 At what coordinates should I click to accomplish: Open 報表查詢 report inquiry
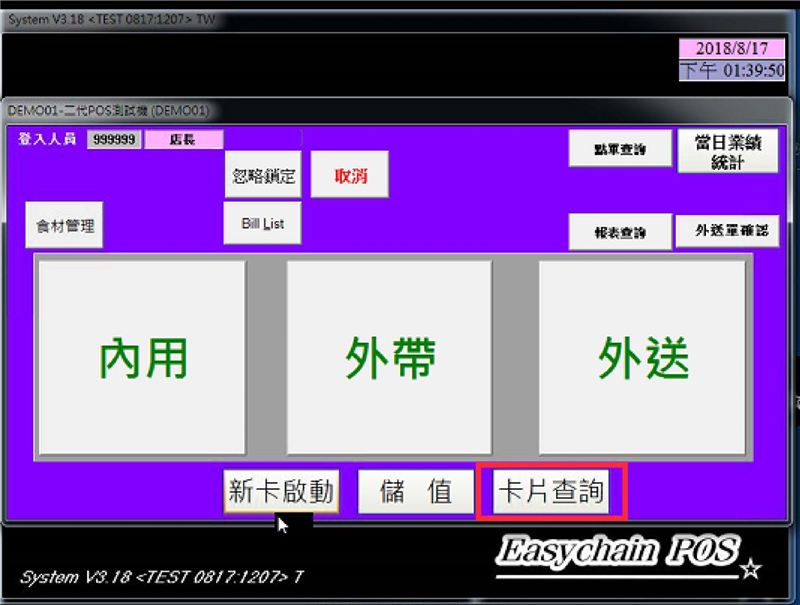point(620,232)
